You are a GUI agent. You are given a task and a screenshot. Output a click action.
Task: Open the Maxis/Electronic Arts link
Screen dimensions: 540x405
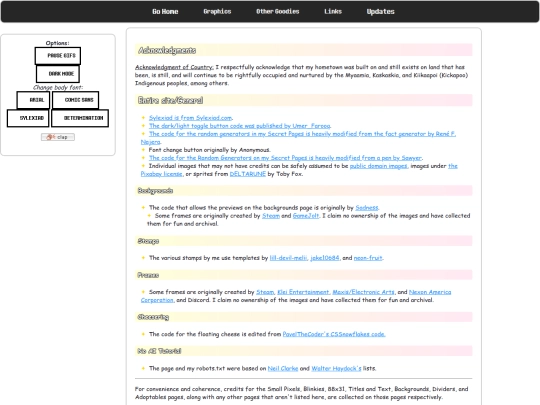[x=363, y=292]
